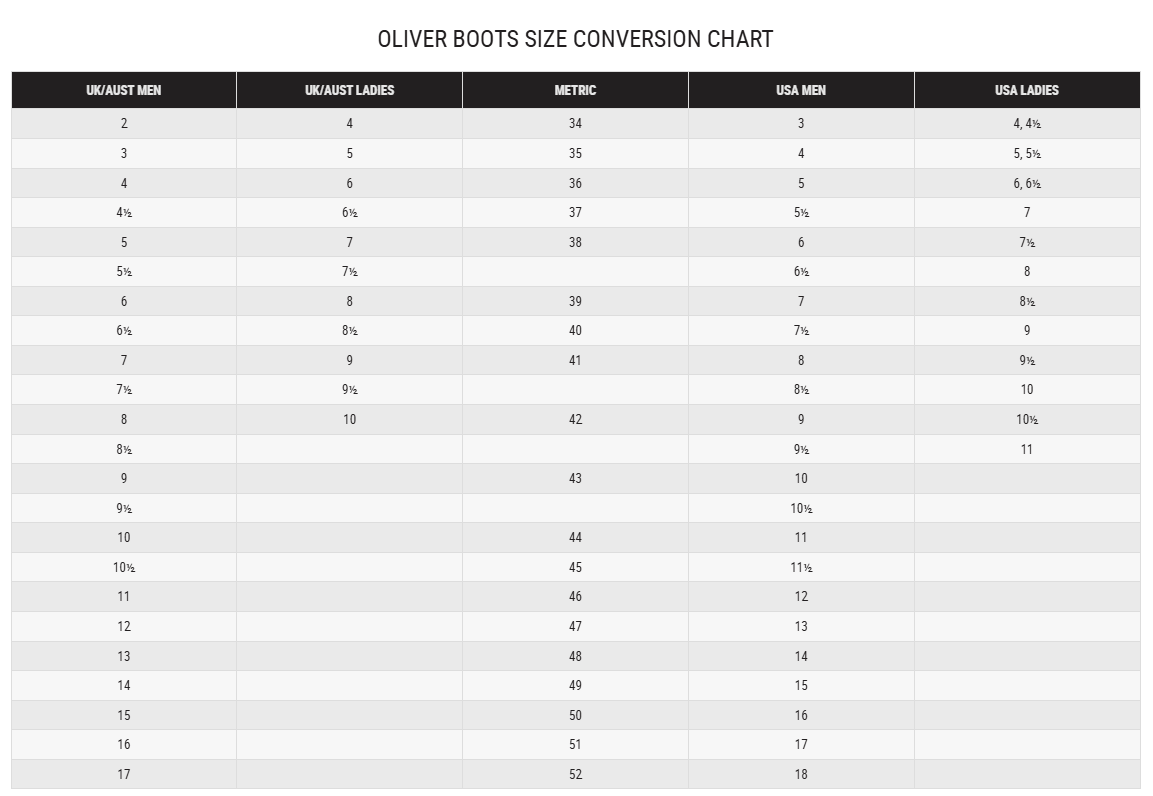The height and width of the screenshot is (796, 1153).
Task: Select USA Ladies 6, 6½ cell
Action: point(1027,183)
